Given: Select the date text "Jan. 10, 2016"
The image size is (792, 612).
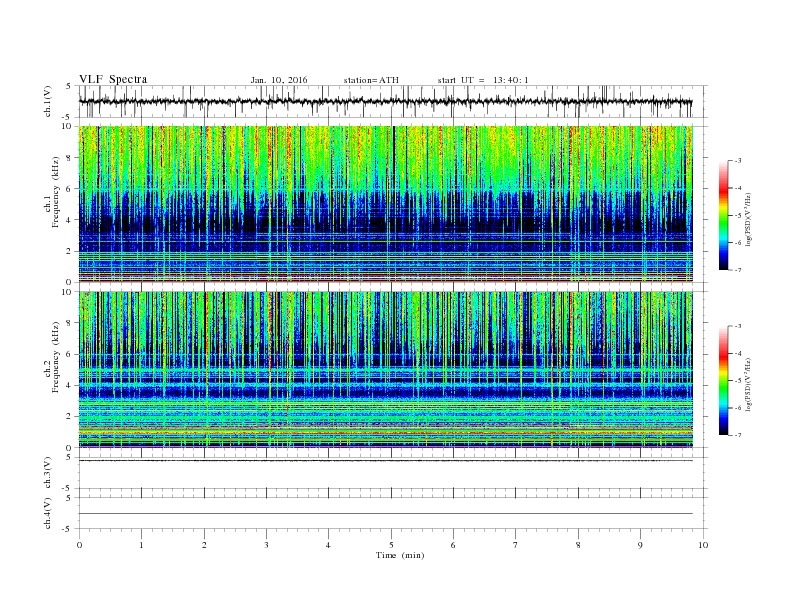Looking at the screenshot, I should click(279, 80).
